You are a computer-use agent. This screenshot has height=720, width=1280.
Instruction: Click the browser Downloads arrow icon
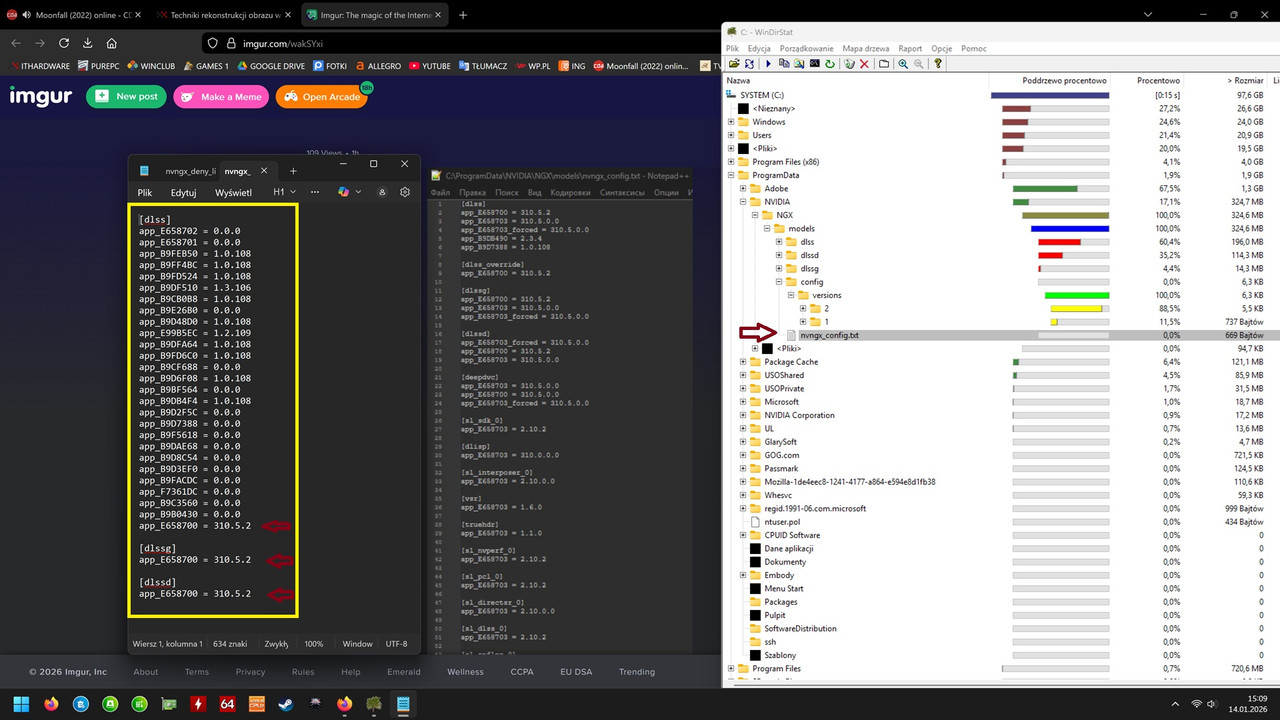[88, 43]
